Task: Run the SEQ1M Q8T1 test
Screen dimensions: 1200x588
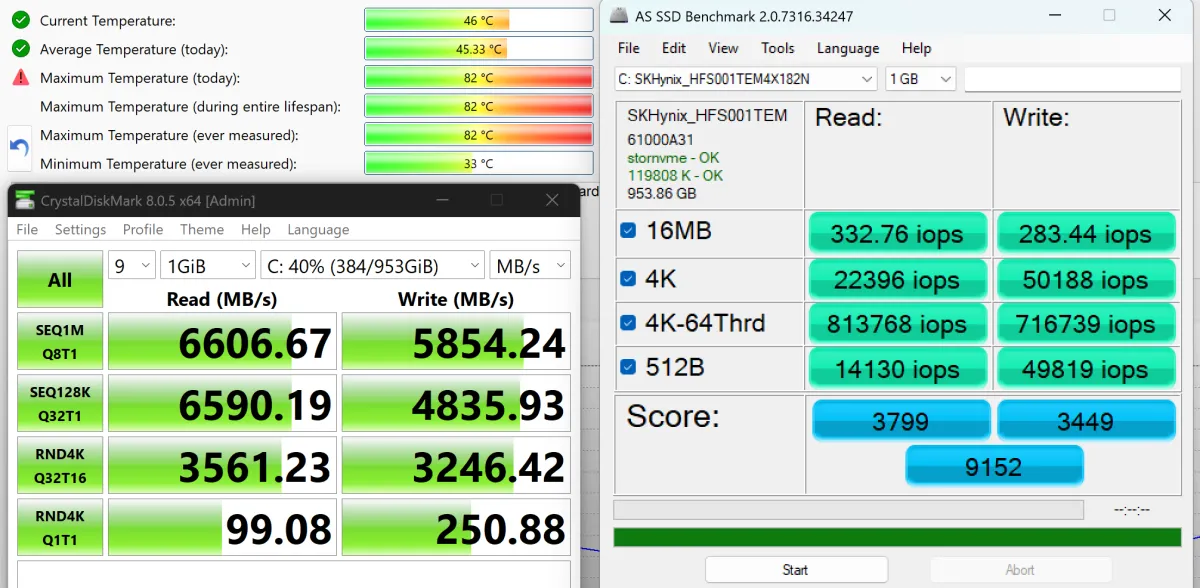Action: (60, 342)
